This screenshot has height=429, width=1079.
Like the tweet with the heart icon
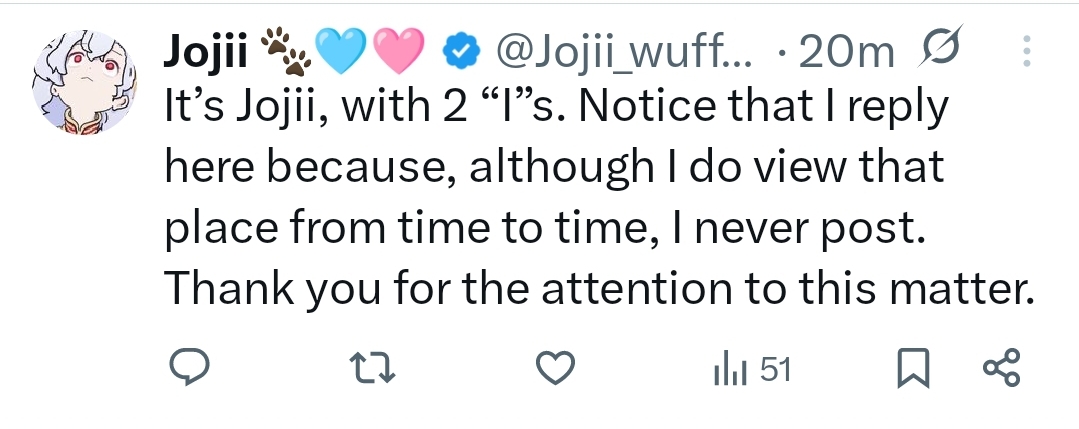[x=555, y=371]
